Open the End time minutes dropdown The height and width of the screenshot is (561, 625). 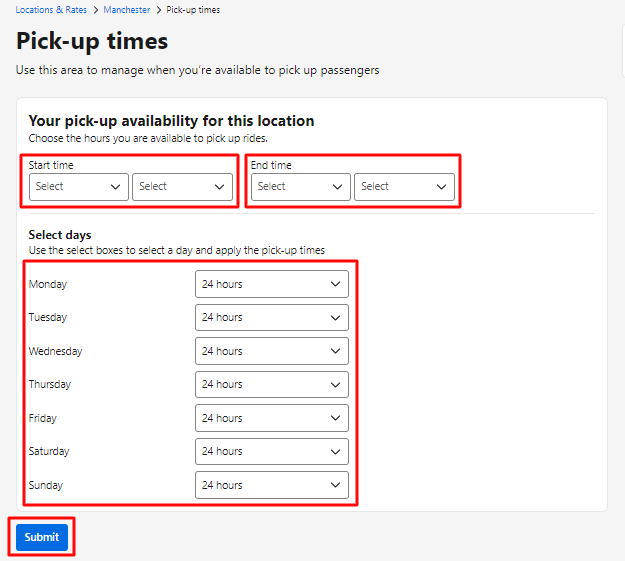click(x=404, y=187)
